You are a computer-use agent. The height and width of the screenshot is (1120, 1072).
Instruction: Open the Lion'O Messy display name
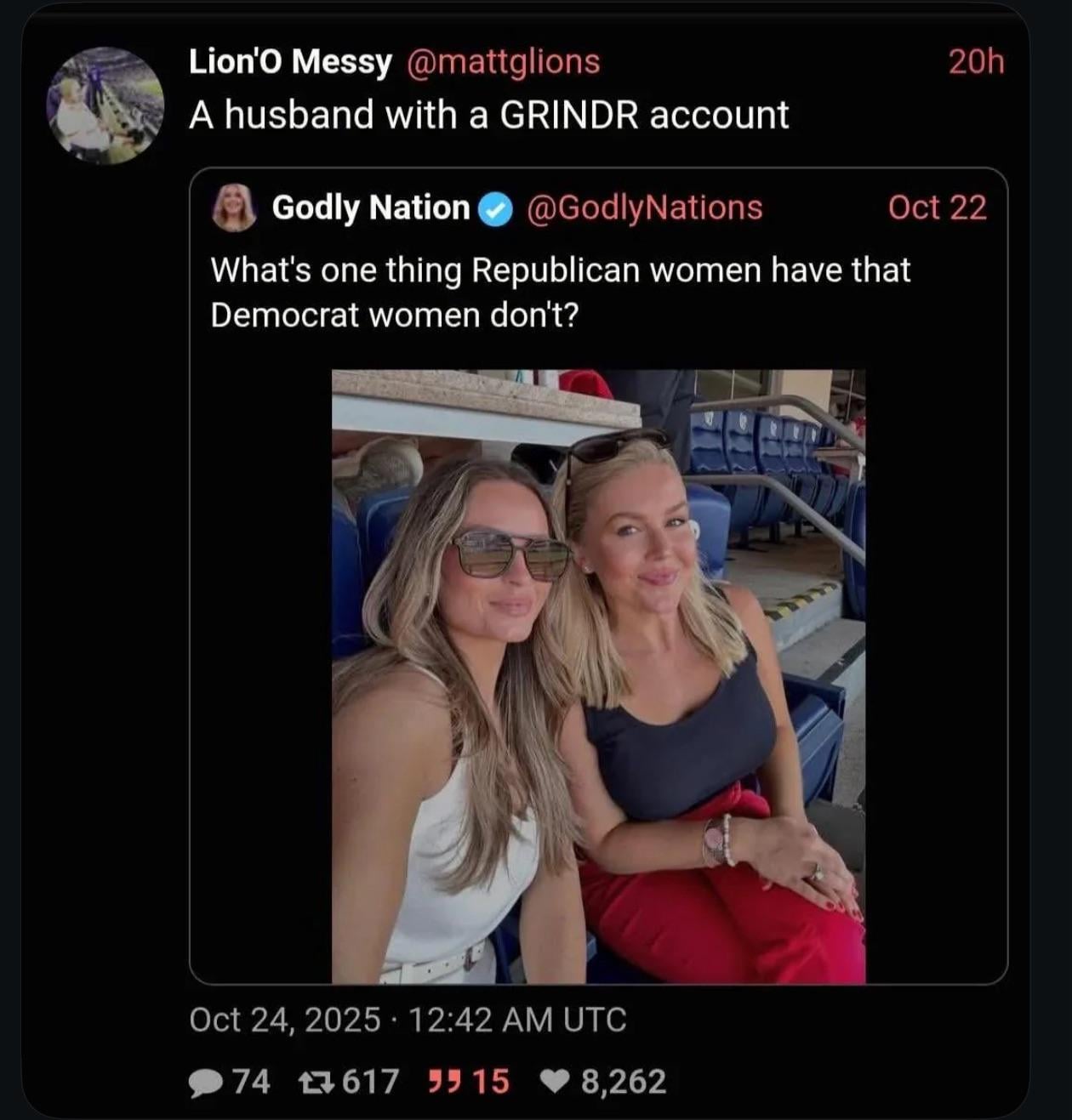(x=290, y=62)
